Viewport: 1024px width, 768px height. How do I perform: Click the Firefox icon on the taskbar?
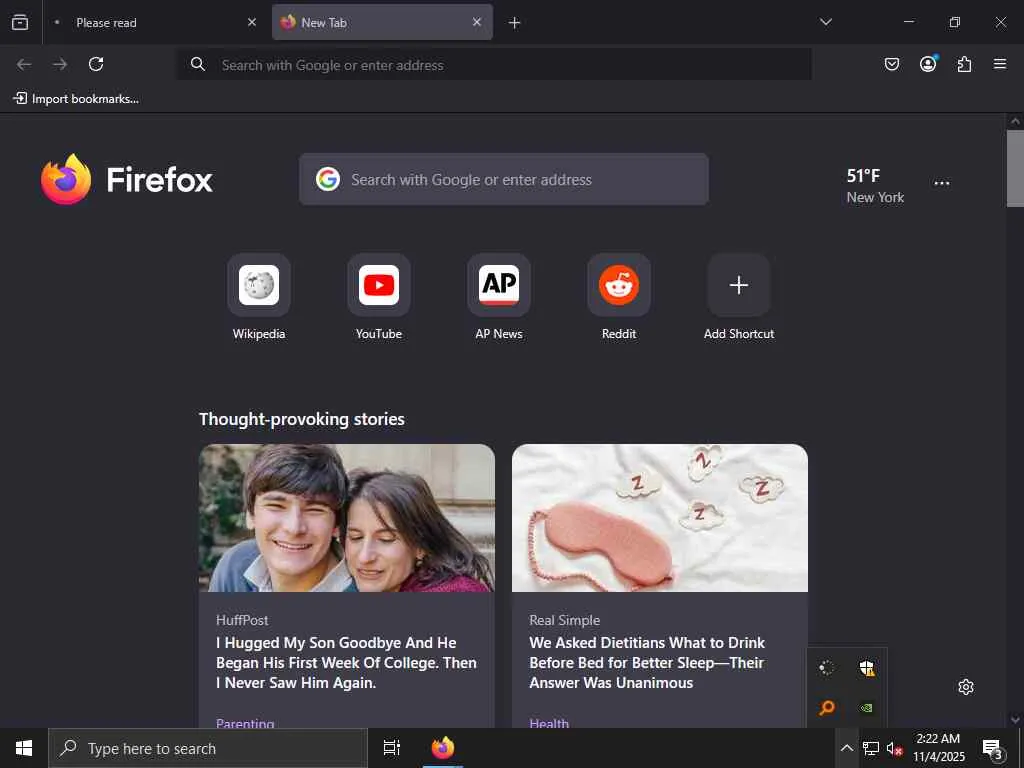pyautogui.click(x=443, y=748)
